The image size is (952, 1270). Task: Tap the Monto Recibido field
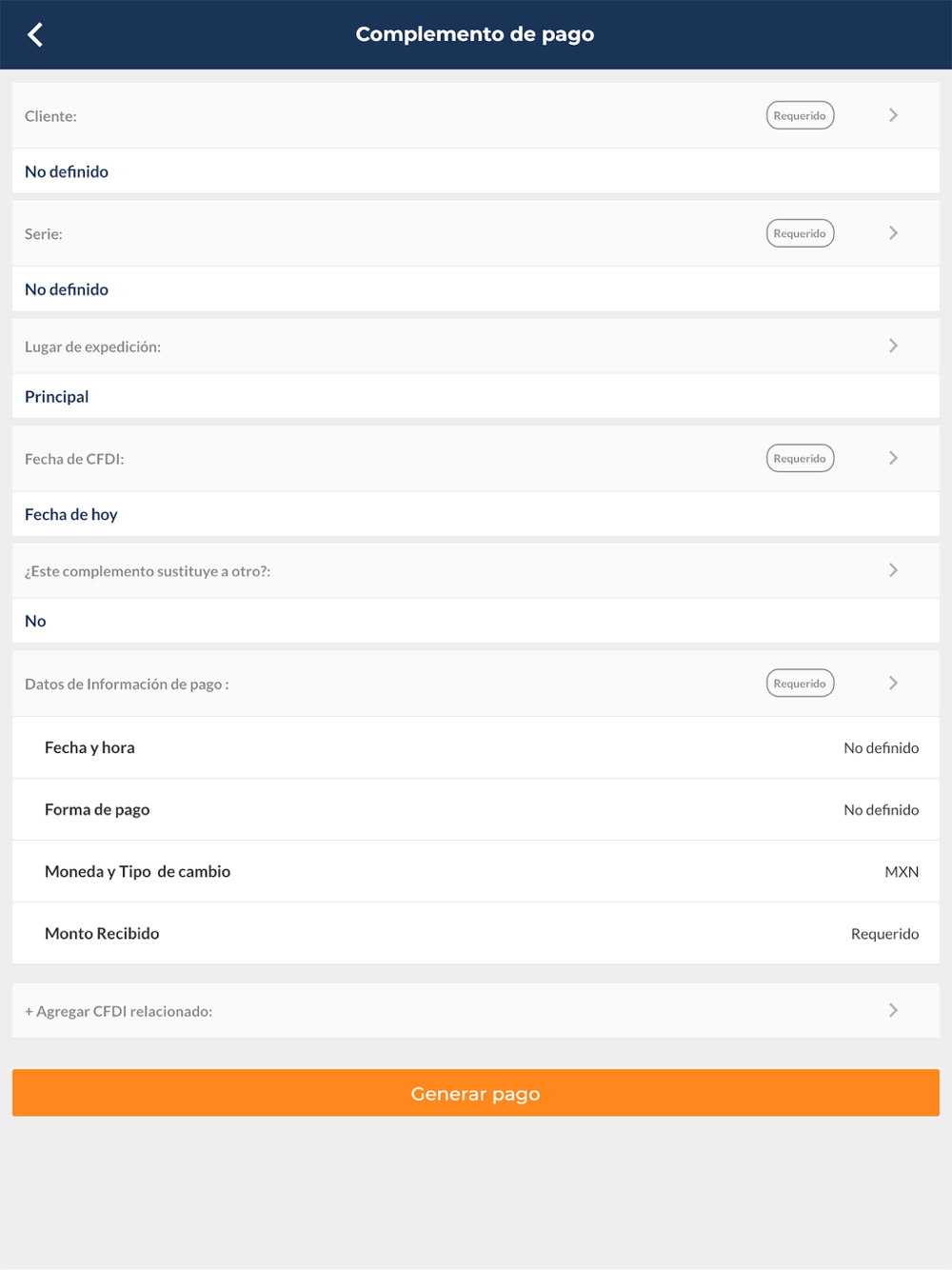[x=476, y=933]
